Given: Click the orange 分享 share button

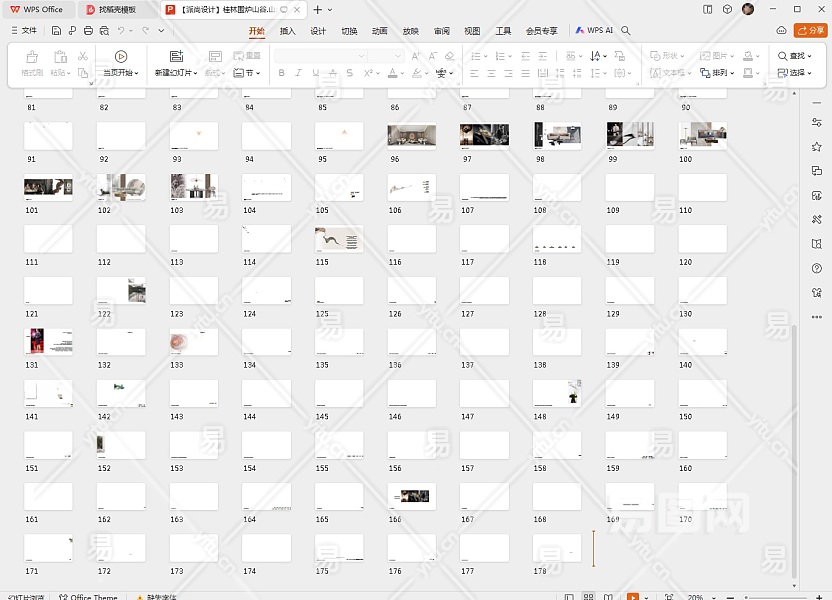Looking at the screenshot, I should (x=809, y=31).
